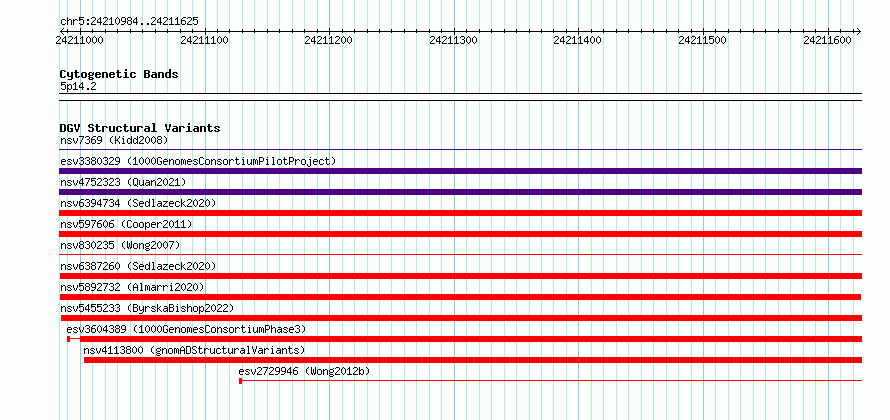The width and height of the screenshot is (890, 420).
Task: Click ruler tick label 24211400
Action: (578, 40)
